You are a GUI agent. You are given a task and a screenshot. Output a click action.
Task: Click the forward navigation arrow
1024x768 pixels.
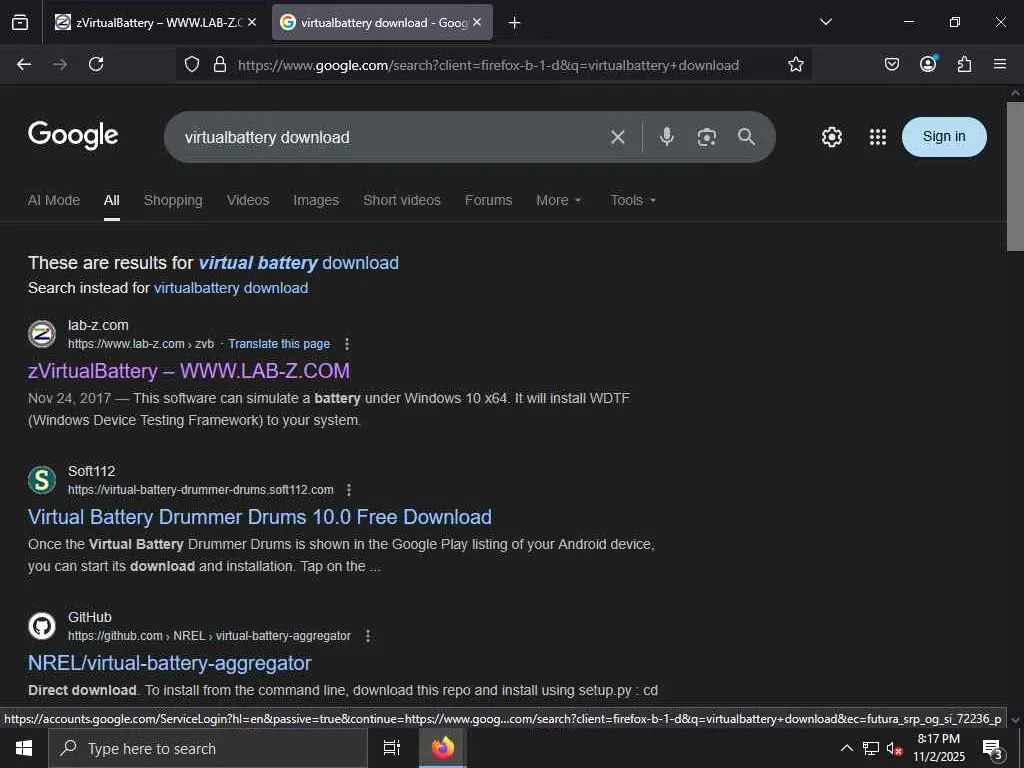click(x=60, y=64)
